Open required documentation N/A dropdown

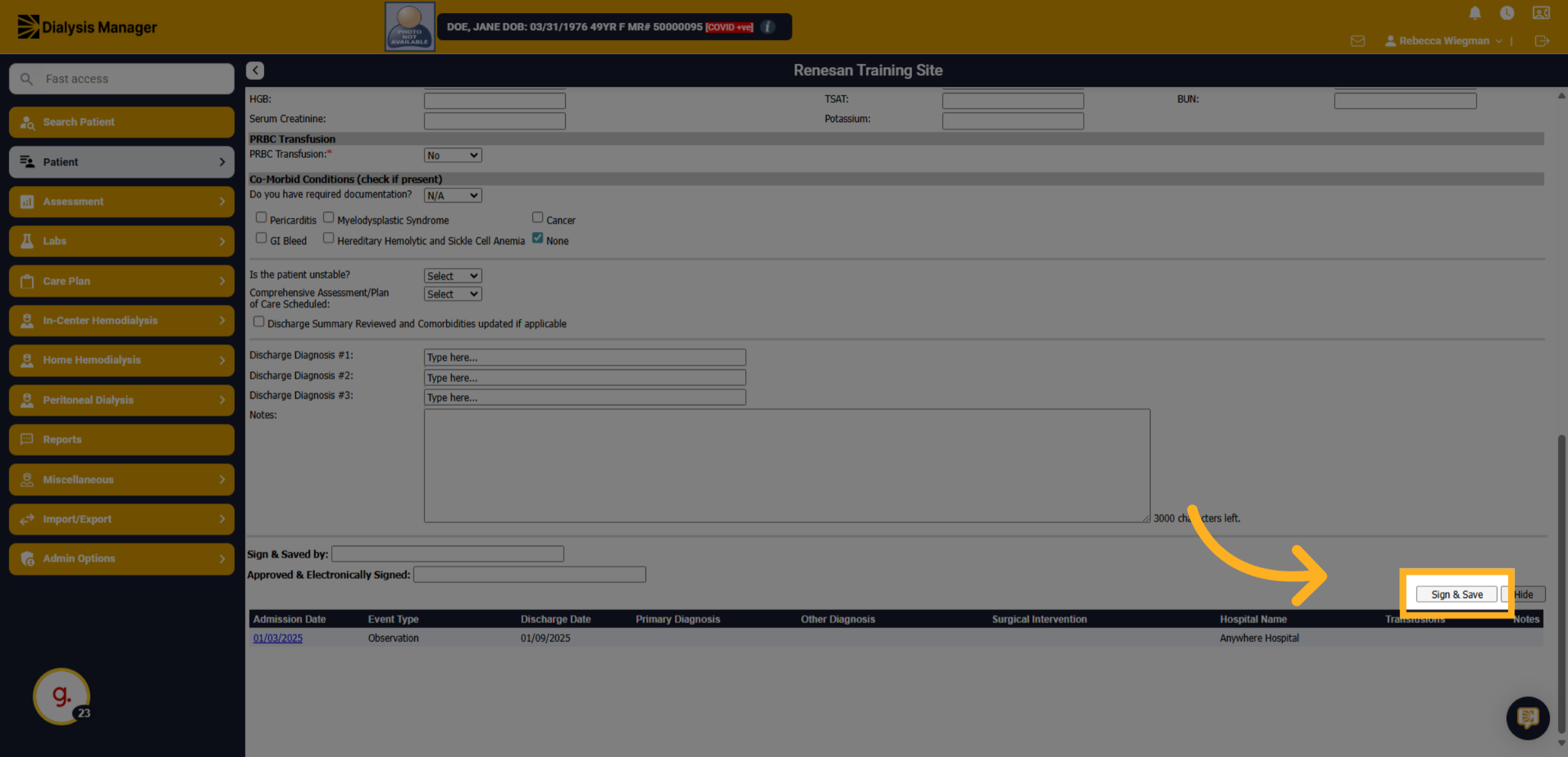coord(453,195)
